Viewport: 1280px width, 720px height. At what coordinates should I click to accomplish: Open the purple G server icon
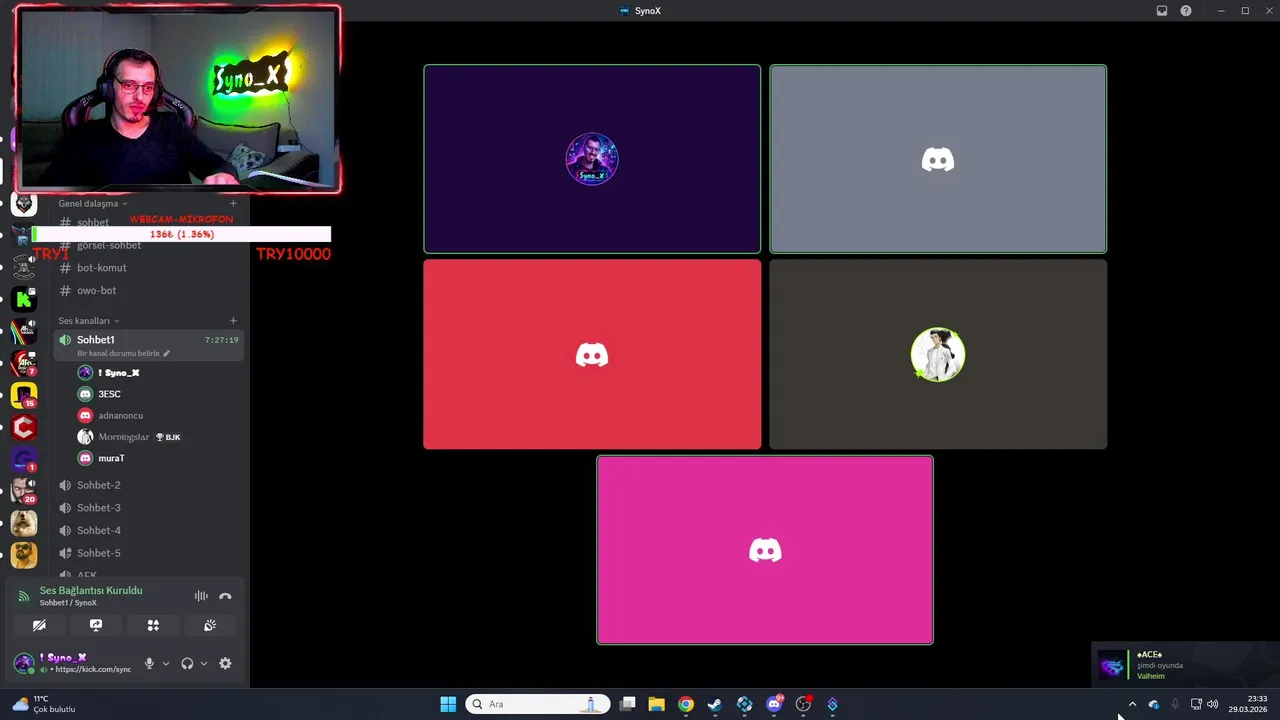pyautogui.click(x=24, y=460)
